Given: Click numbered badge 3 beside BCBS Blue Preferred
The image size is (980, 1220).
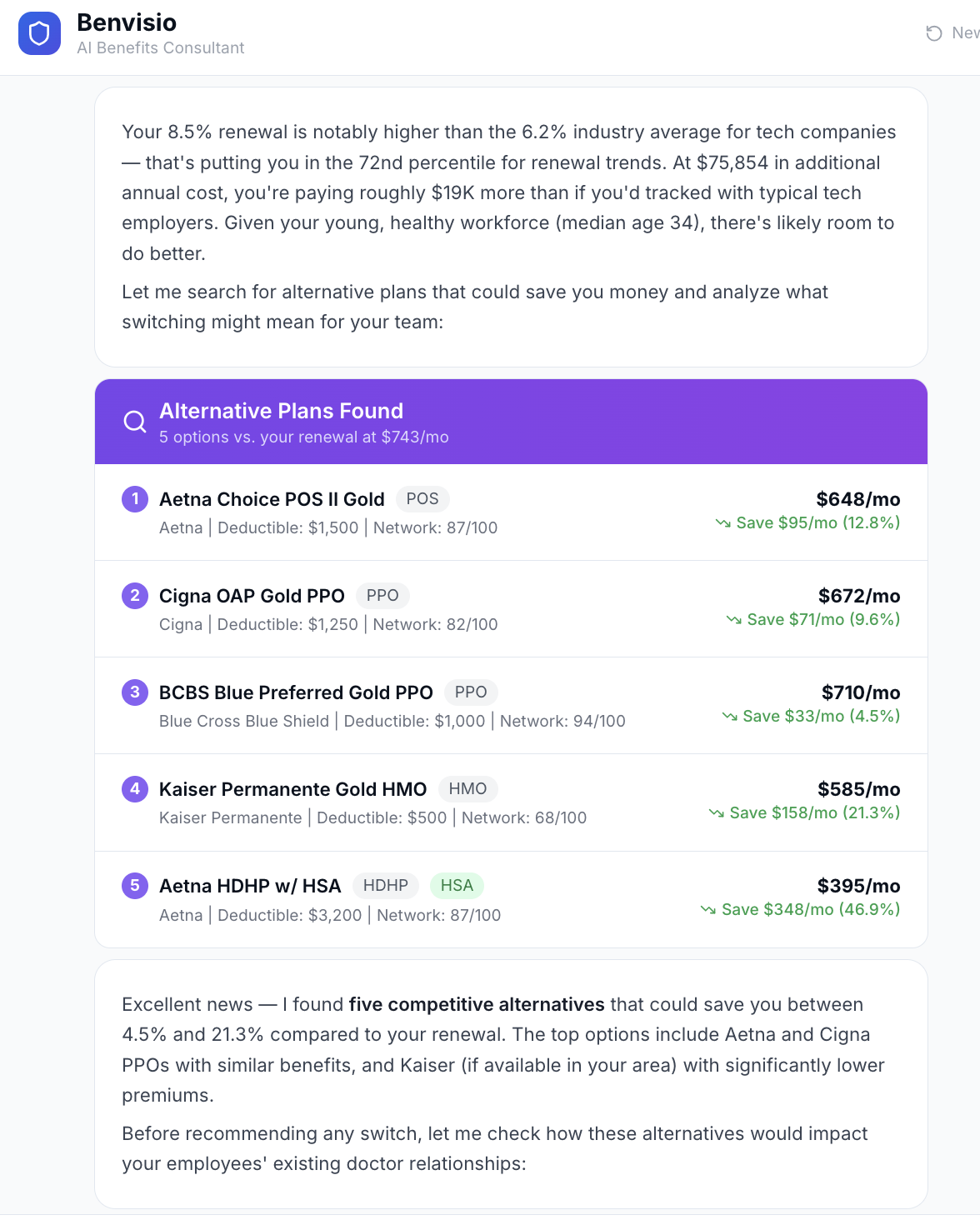Looking at the screenshot, I should click(134, 692).
